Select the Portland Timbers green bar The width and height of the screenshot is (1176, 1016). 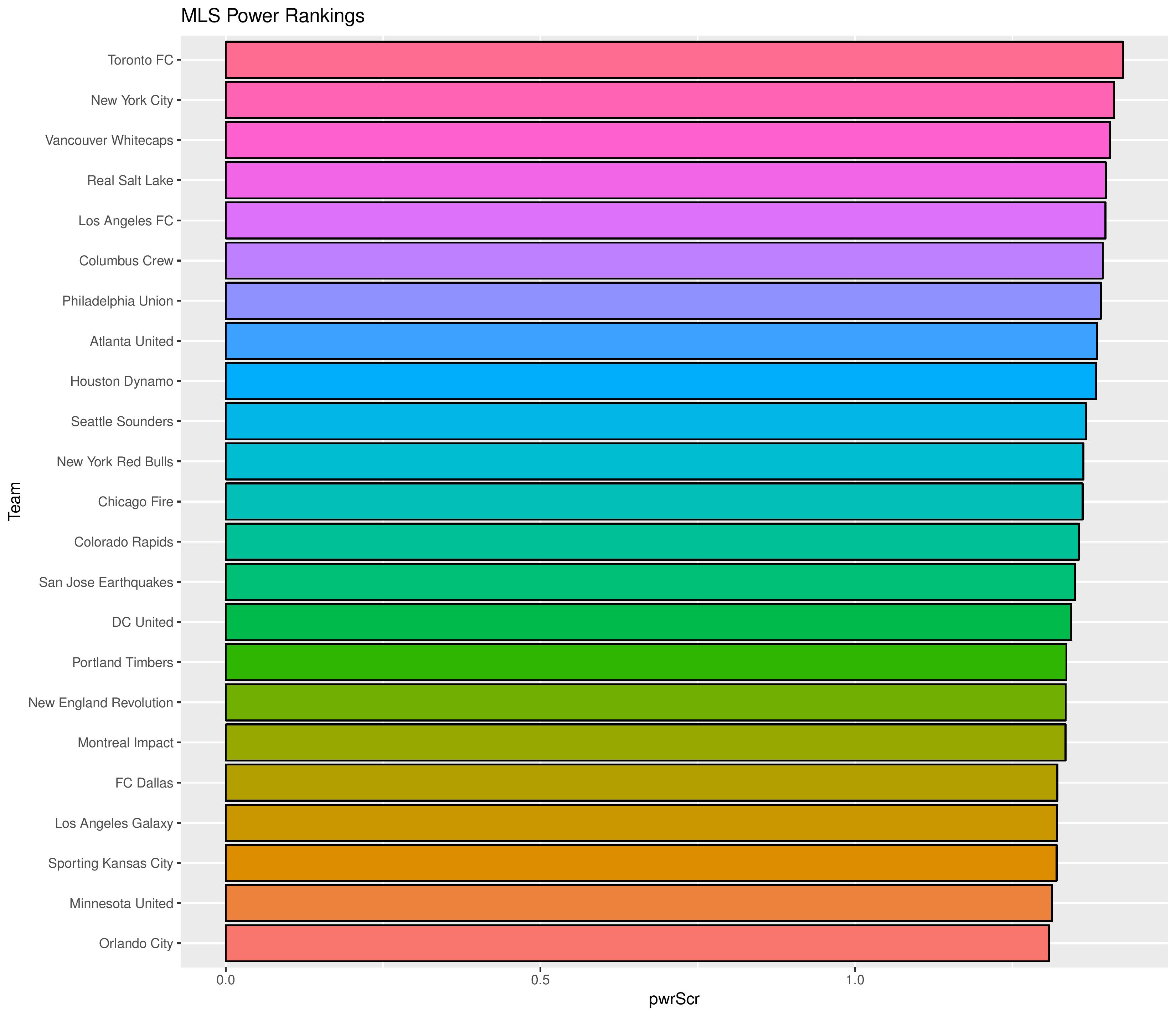tap(646, 662)
